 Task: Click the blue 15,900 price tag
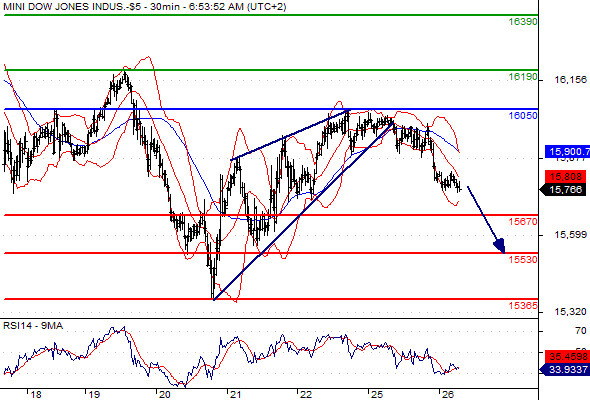coord(567,152)
